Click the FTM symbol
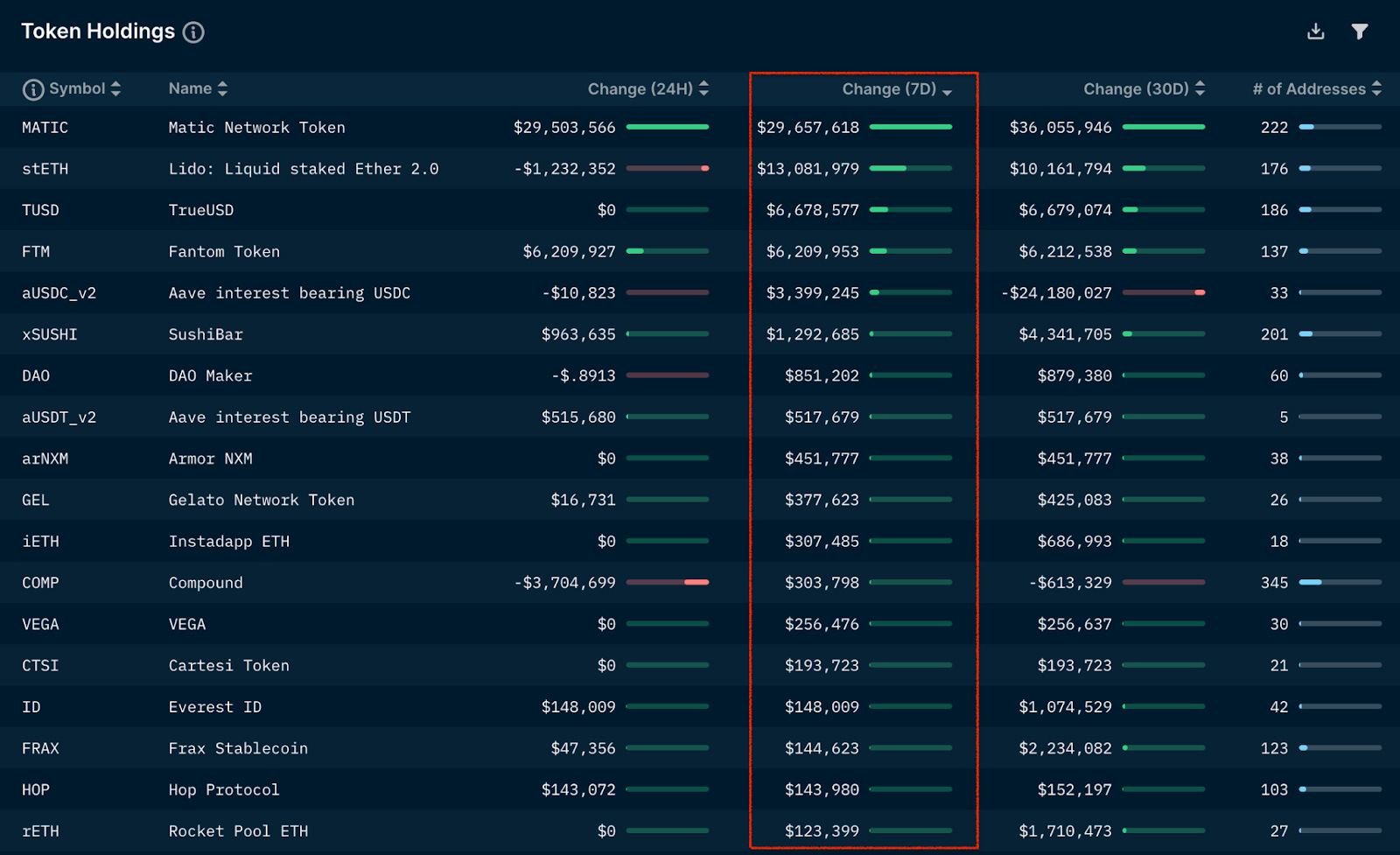Viewport: 1400px width, 855px height. [36, 252]
